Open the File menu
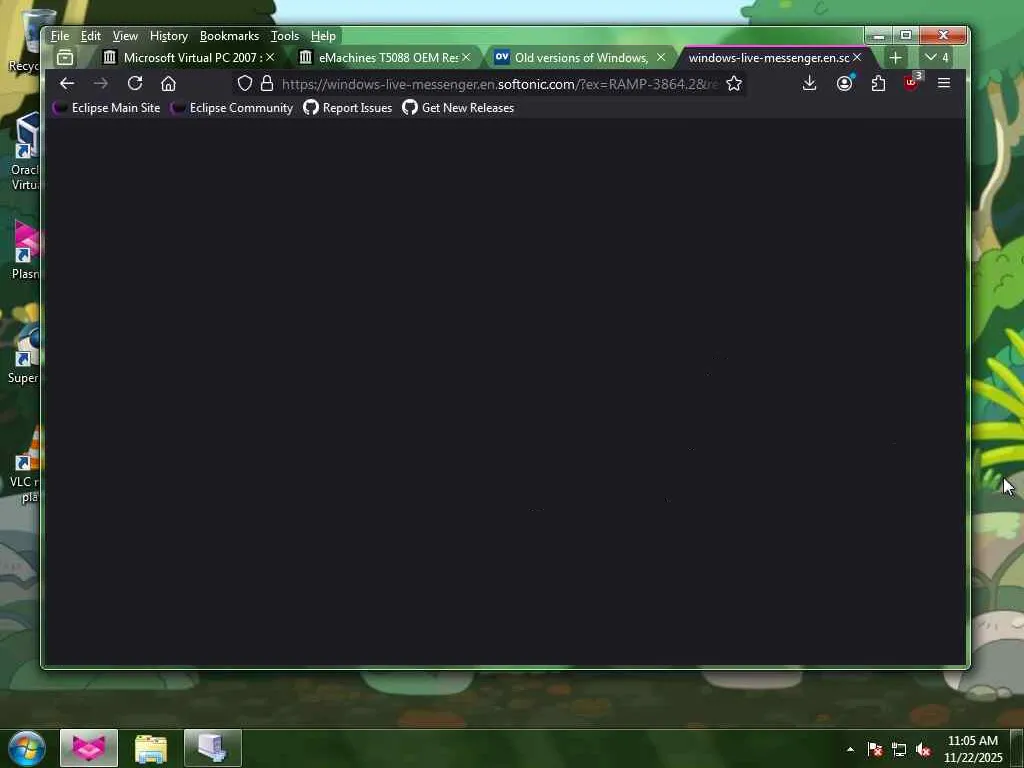 pos(59,36)
